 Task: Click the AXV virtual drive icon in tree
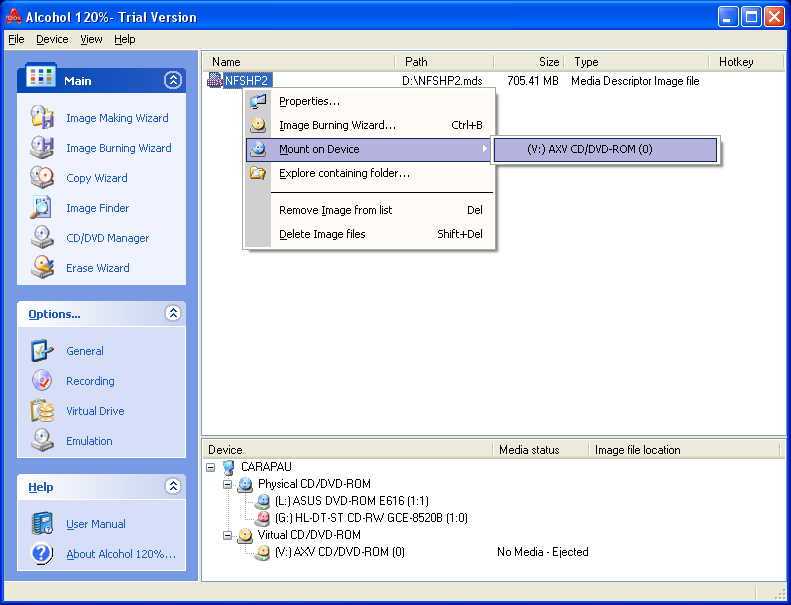point(263,552)
